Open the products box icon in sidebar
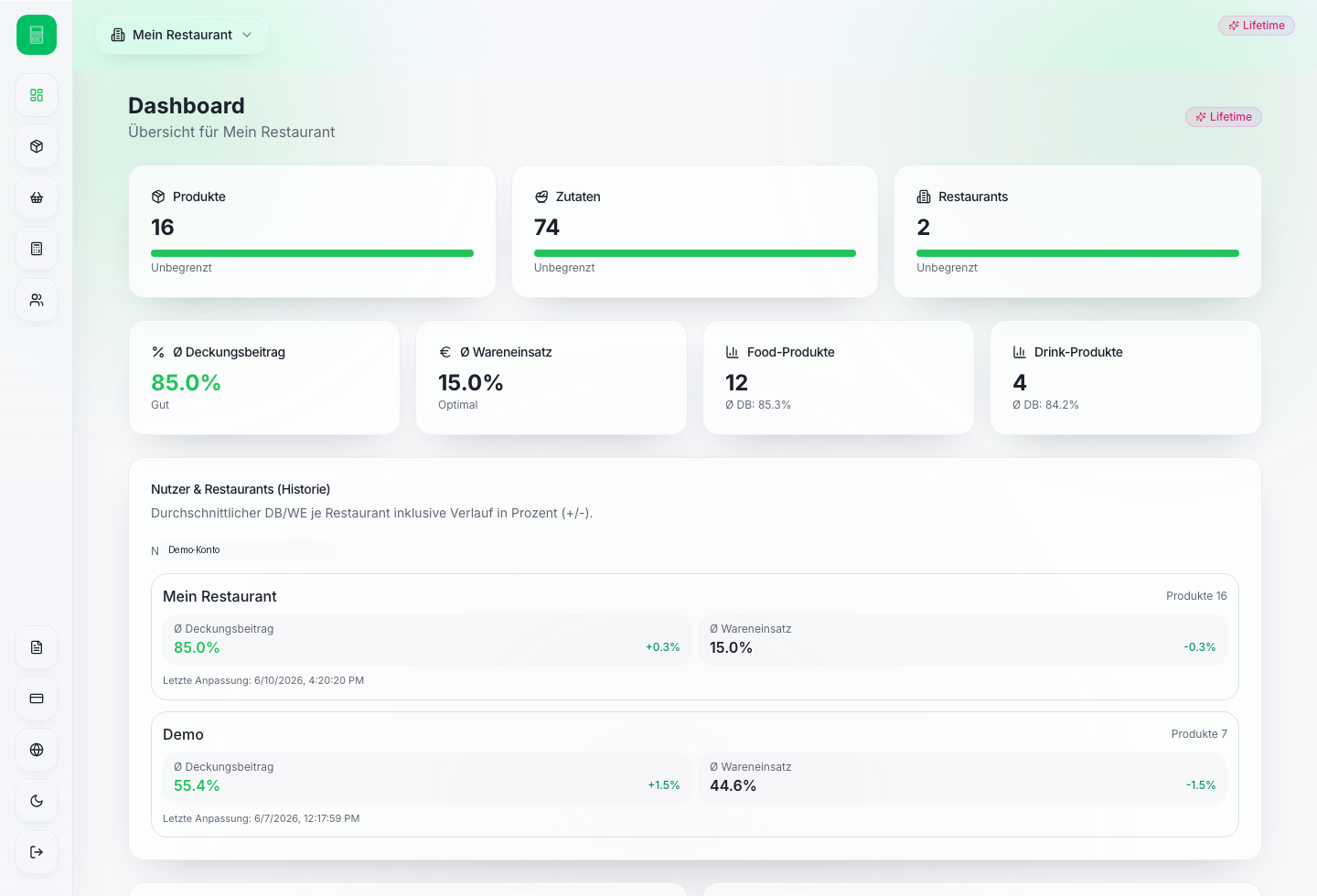This screenshot has height=896, width=1317. point(37,146)
